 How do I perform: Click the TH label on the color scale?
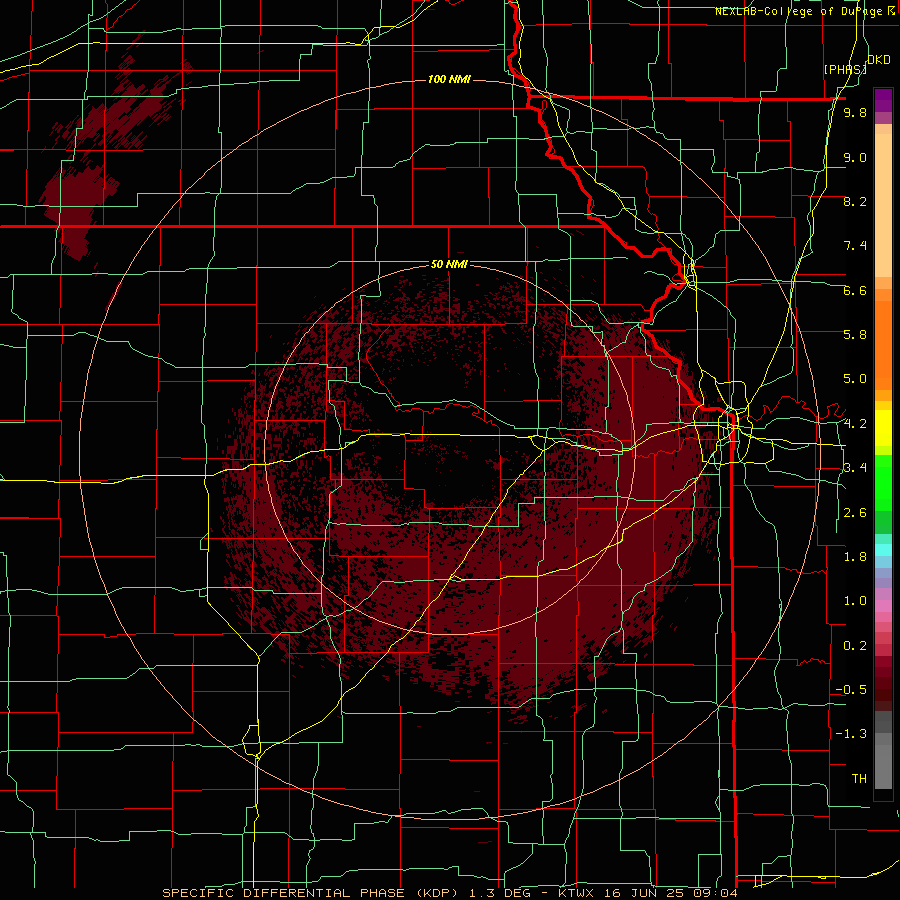(x=859, y=778)
